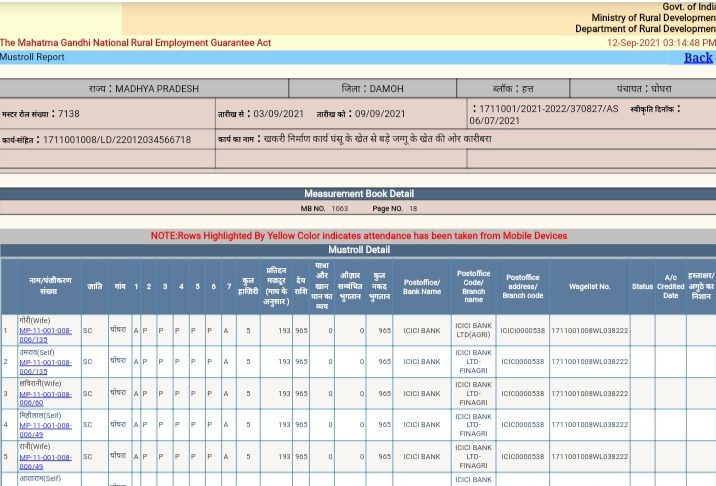Click the name गोरी(Wife) in row 1
The height and width of the screenshot is (486, 716).
coord(35,320)
